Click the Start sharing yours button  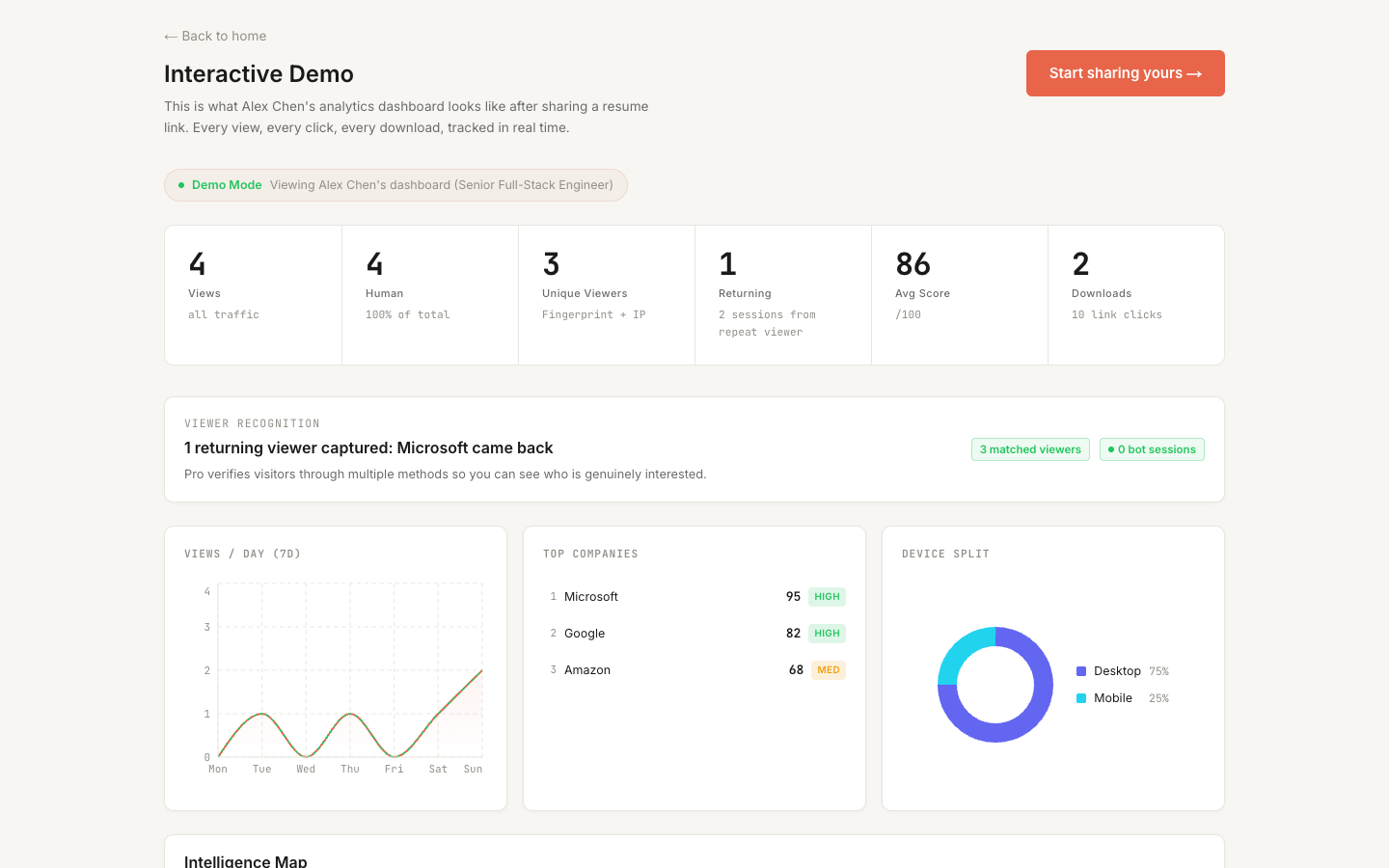tap(1125, 73)
